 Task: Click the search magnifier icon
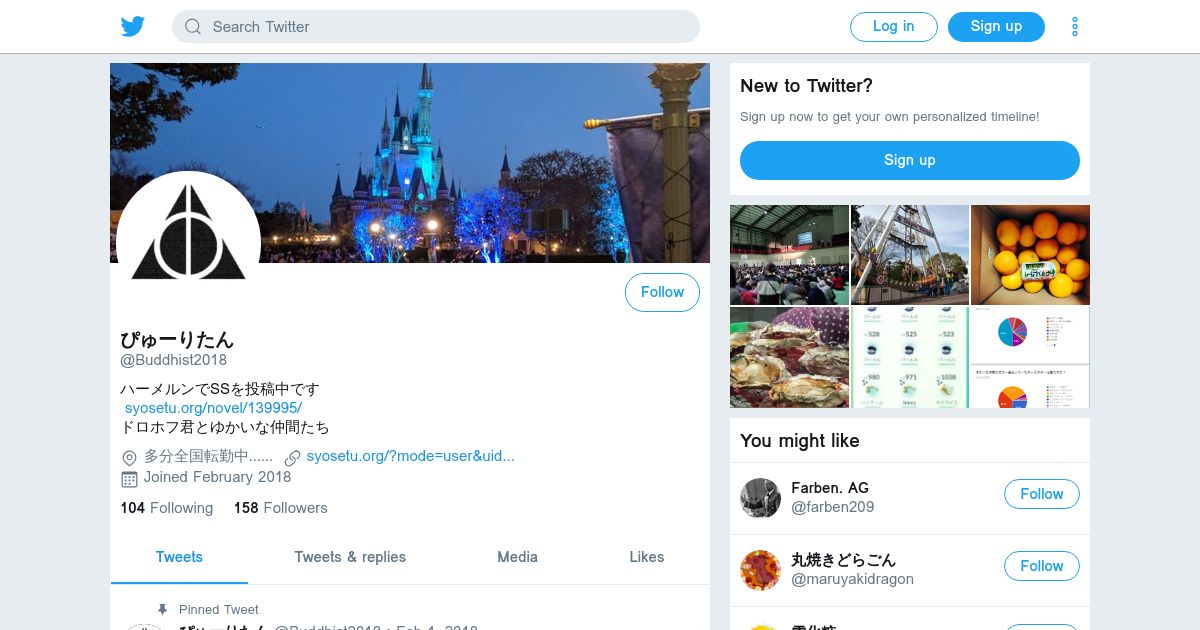pos(193,27)
